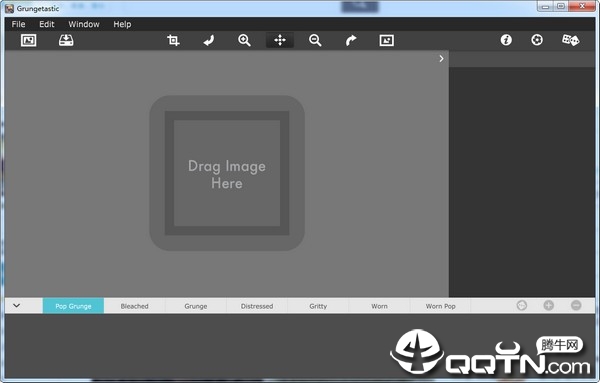Select the Crop tool
The width and height of the screenshot is (600, 383).
pos(173,40)
